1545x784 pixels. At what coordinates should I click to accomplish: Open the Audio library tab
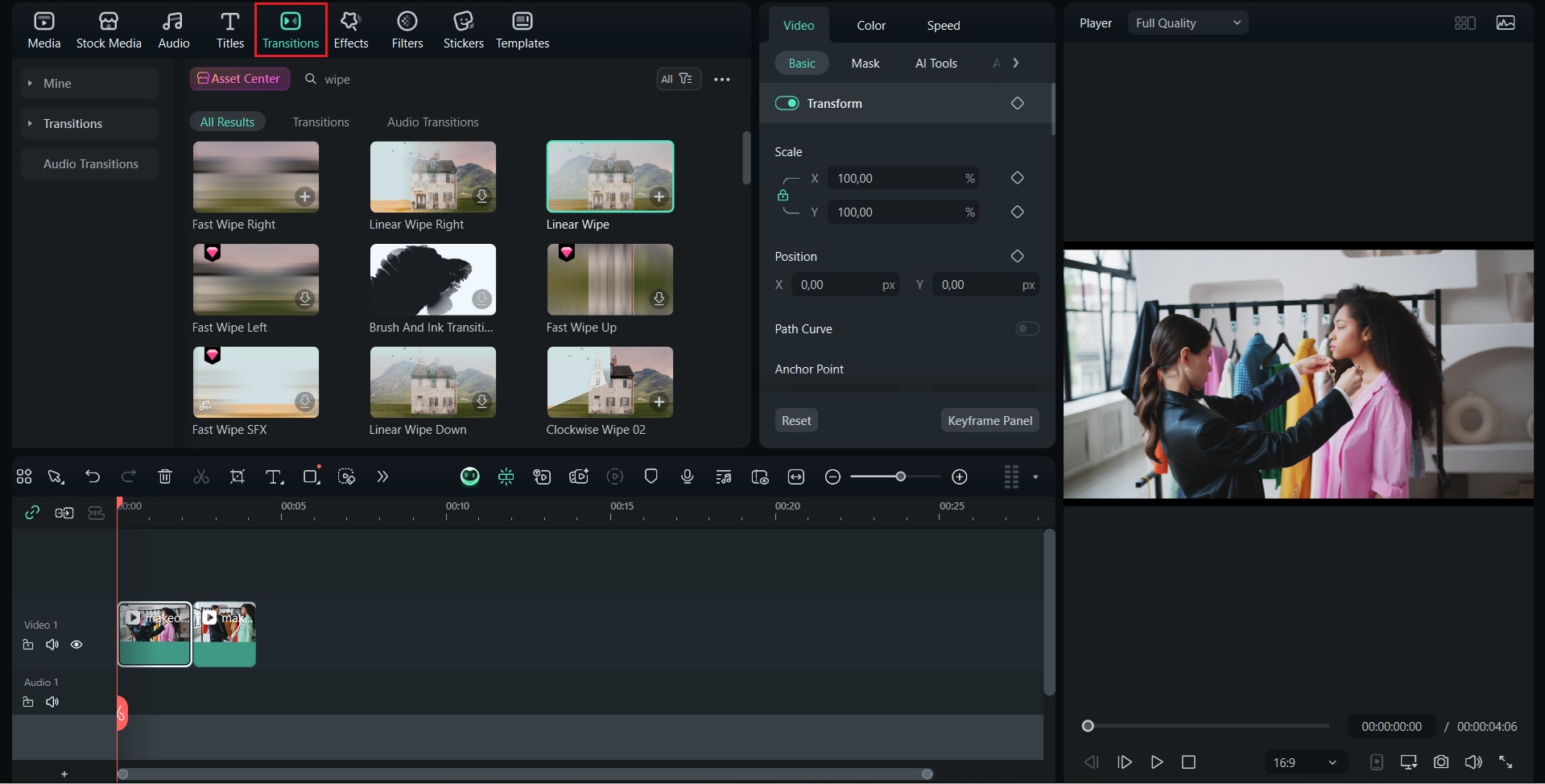click(173, 31)
